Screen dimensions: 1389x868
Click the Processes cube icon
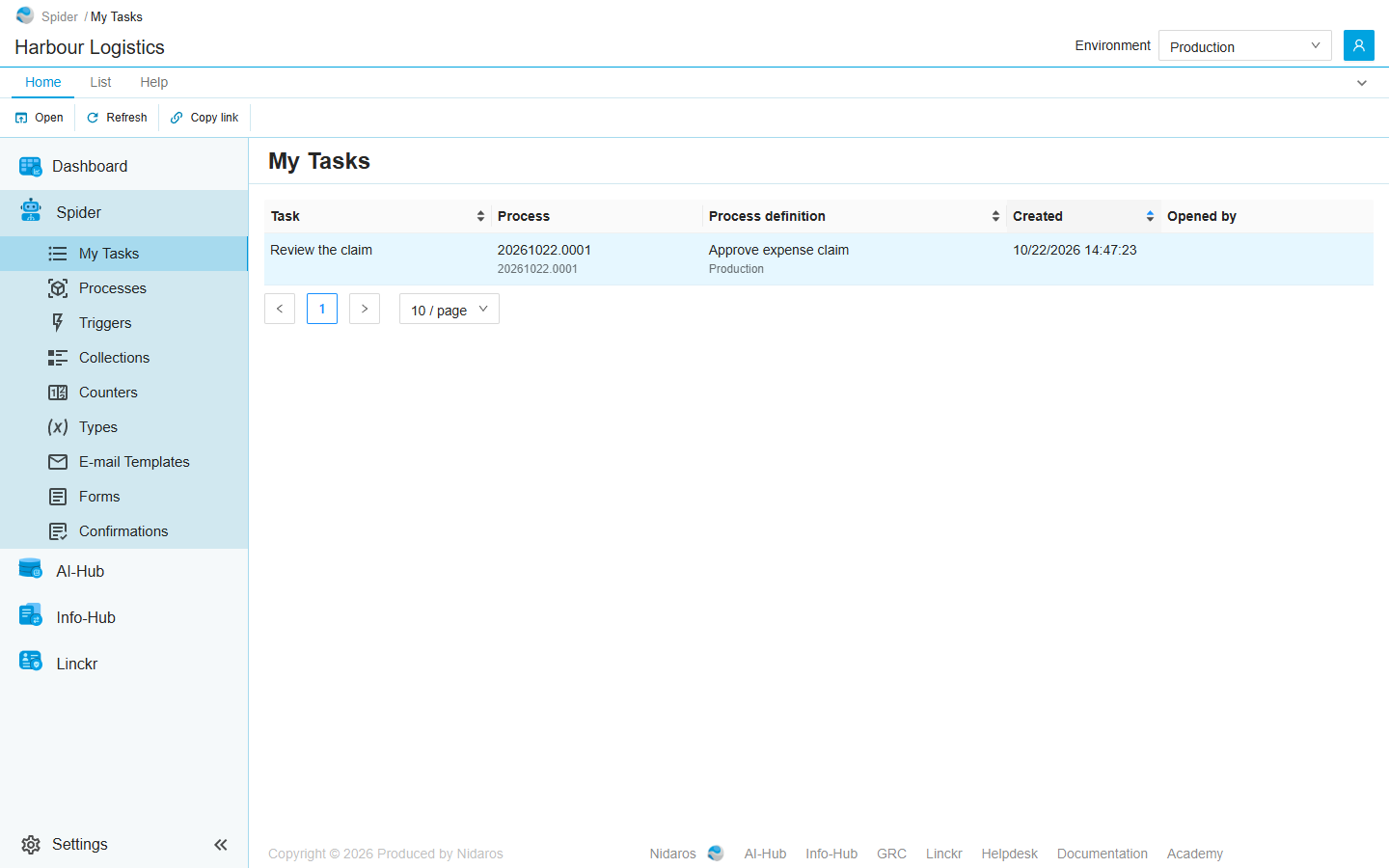(x=58, y=288)
